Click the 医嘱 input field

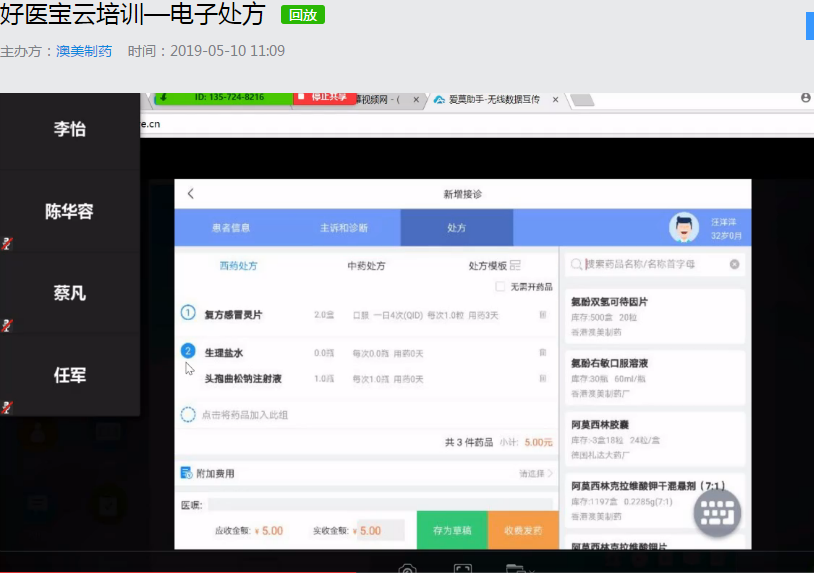coord(381,505)
